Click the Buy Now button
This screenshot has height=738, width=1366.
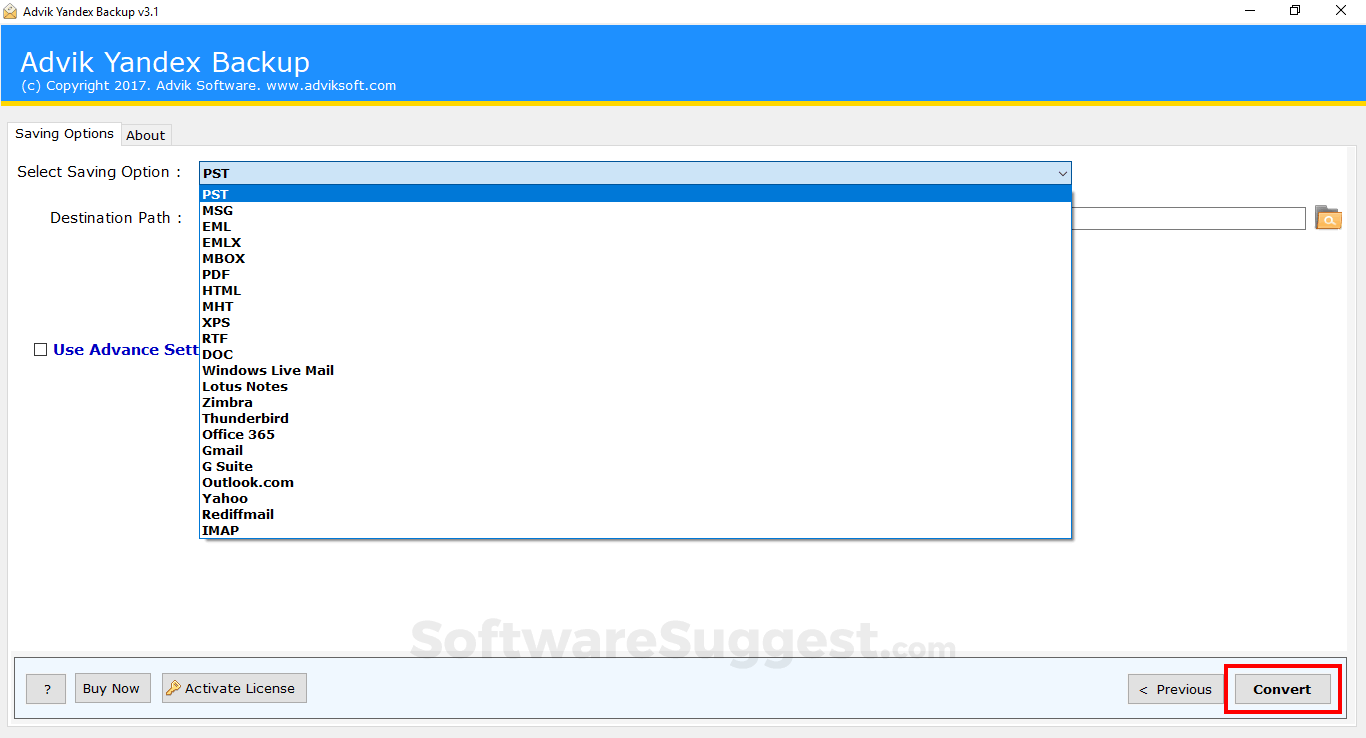(x=111, y=688)
